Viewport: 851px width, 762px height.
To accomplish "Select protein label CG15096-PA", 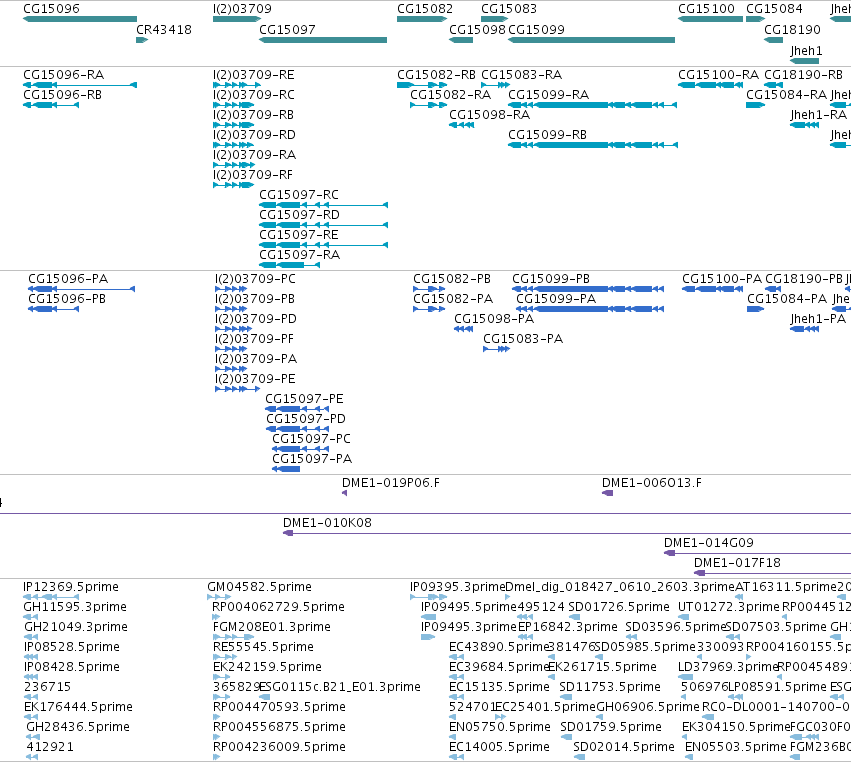I will point(68,279).
